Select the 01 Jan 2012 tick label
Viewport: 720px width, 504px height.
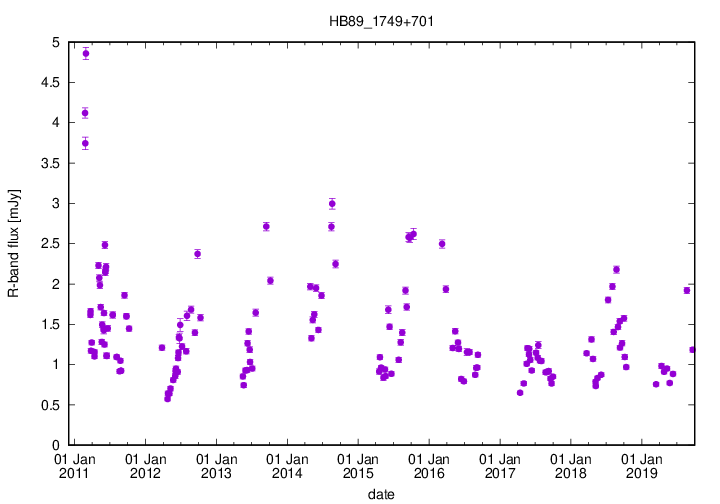pyautogui.click(x=145, y=464)
